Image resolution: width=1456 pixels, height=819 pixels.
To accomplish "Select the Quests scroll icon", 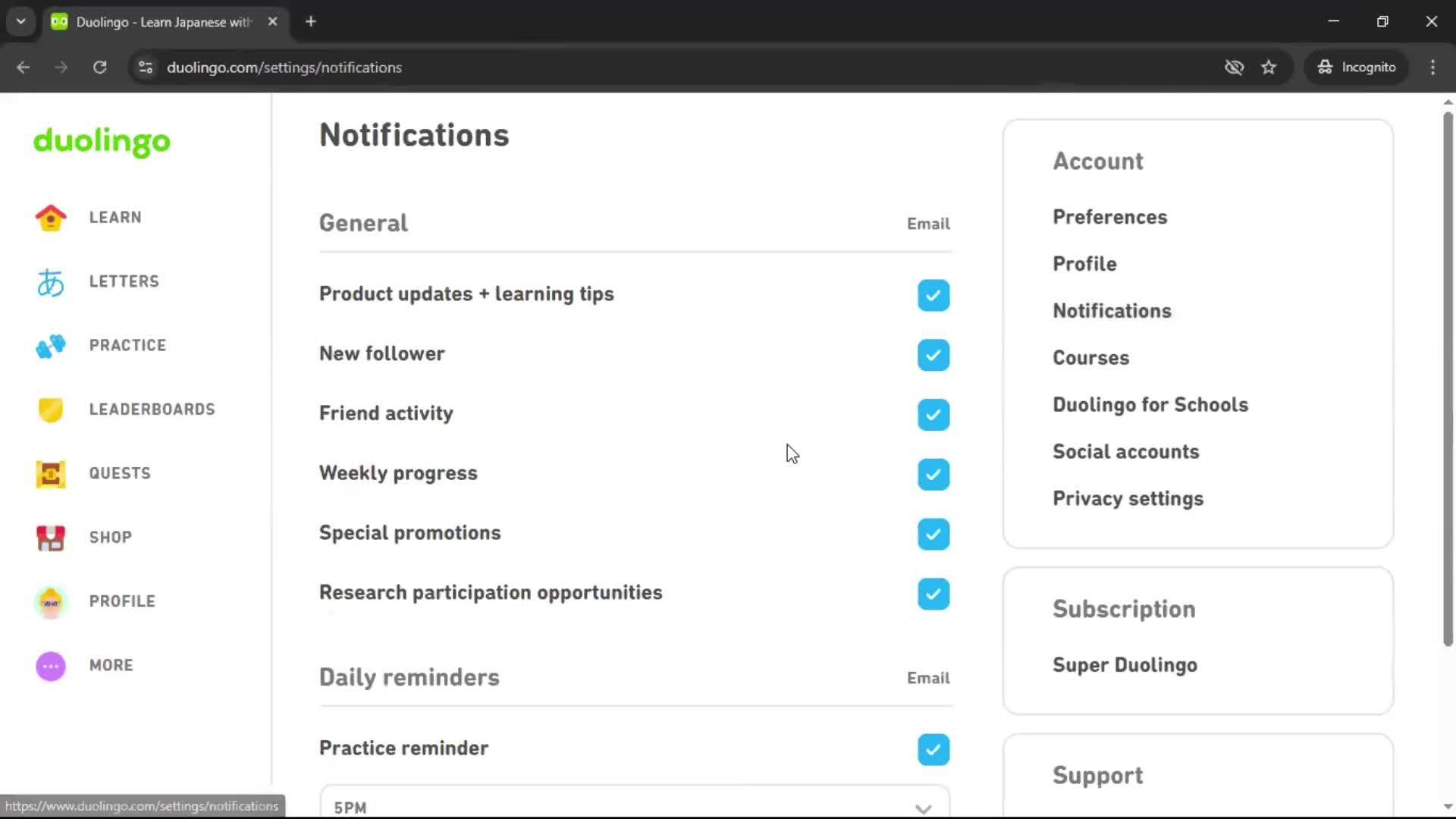I will tap(50, 474).
